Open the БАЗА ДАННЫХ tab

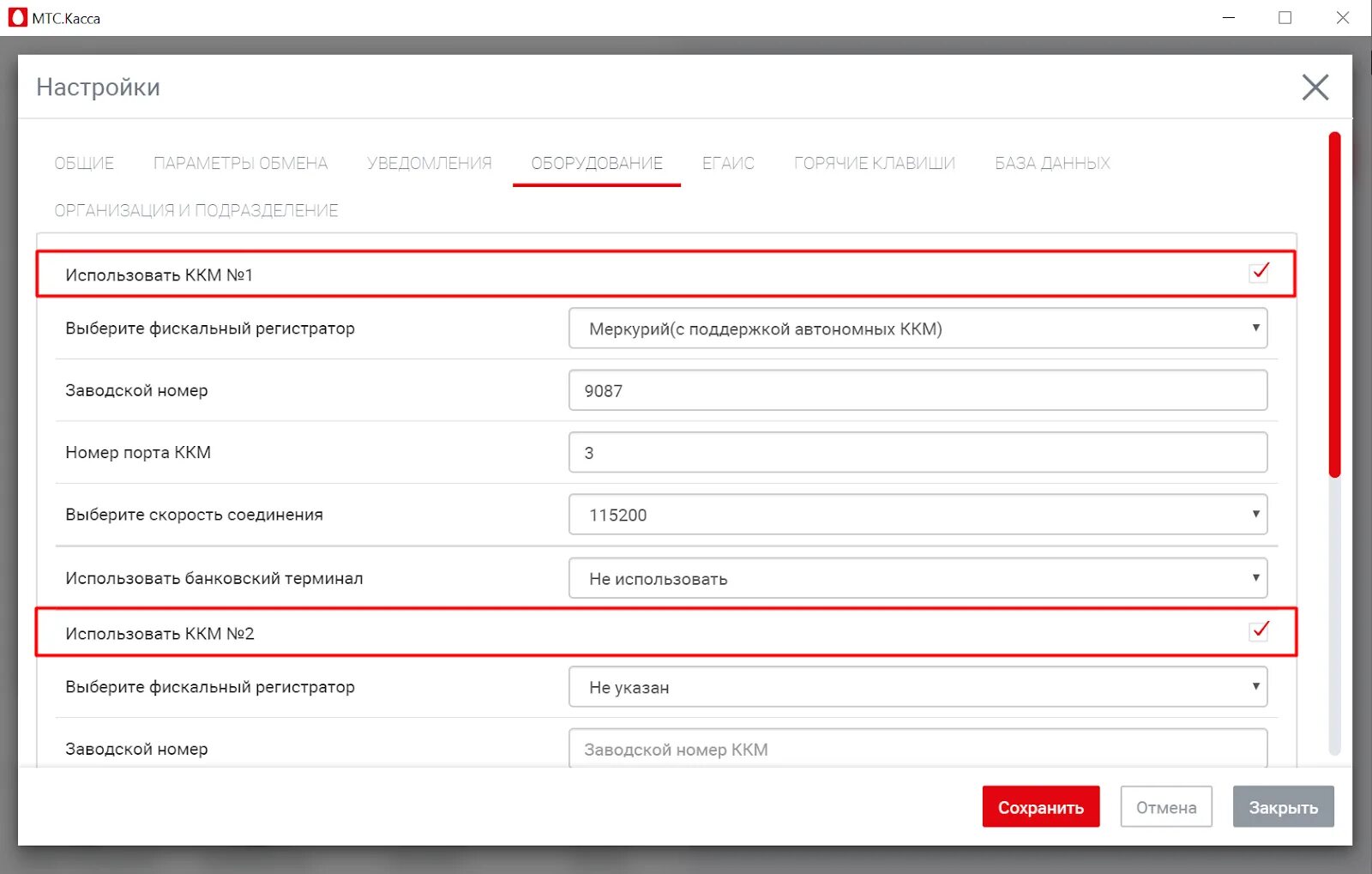pos(1052,163)
